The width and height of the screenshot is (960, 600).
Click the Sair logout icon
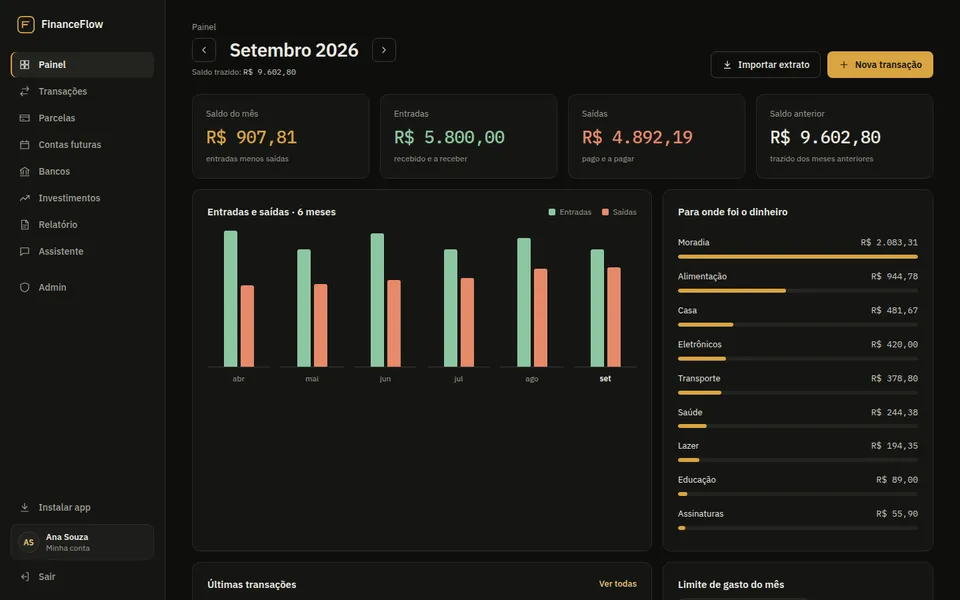tap(24, 576)
